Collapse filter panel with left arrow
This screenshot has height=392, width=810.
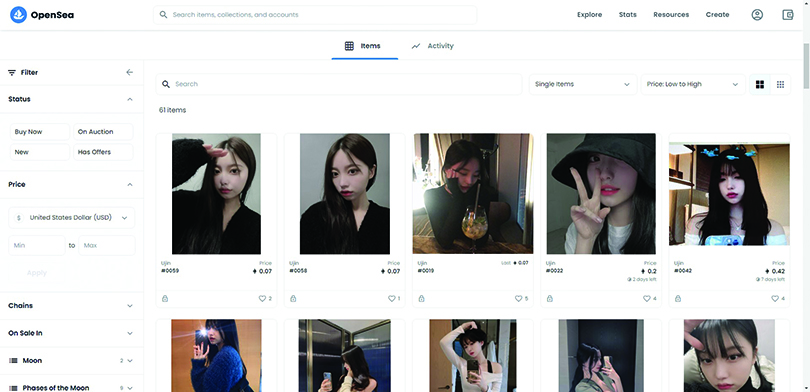coord(129,73)
